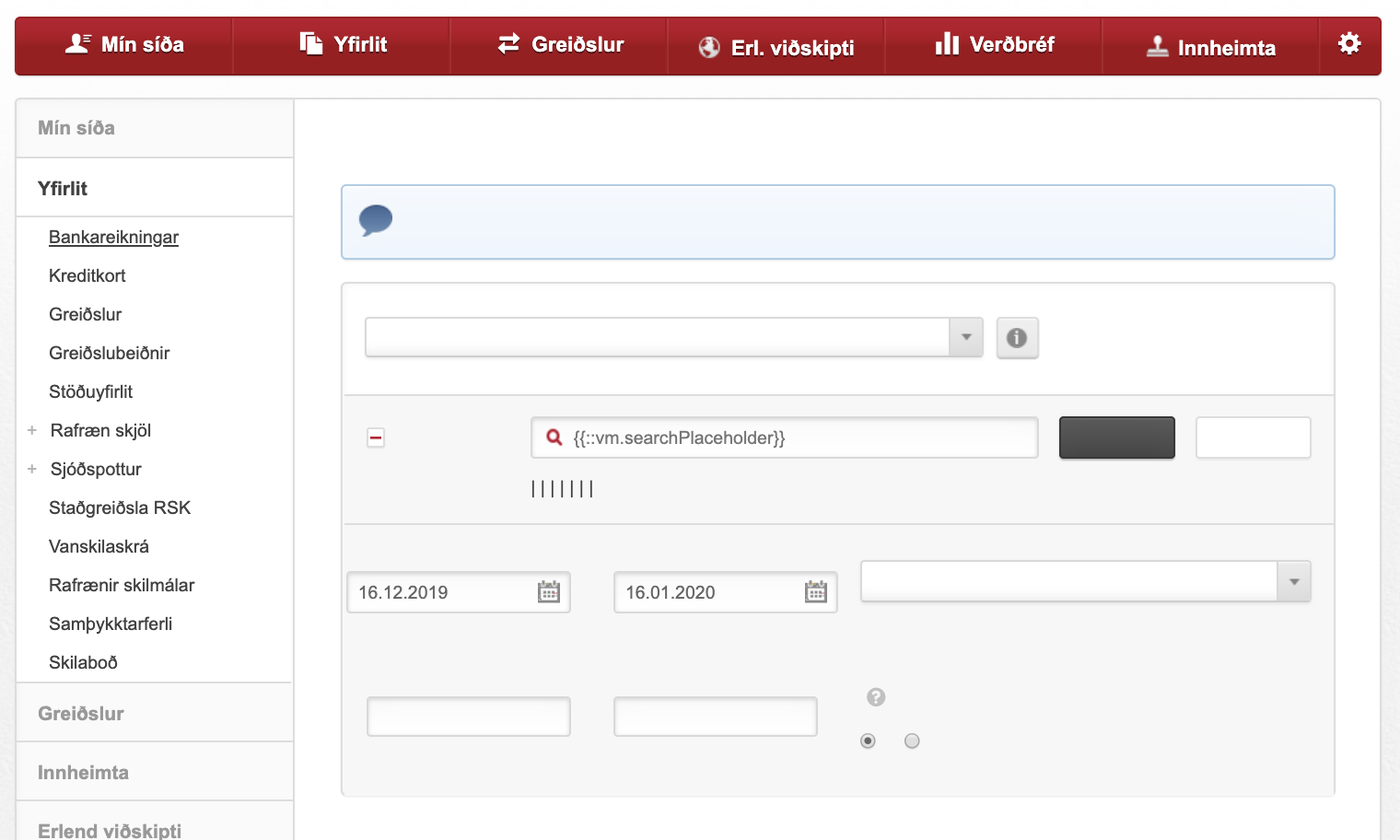Image resolution: width=1400 pixels, height=840 pixels.
Task: Click the red minus collapse icon
Action: point(376,437)
